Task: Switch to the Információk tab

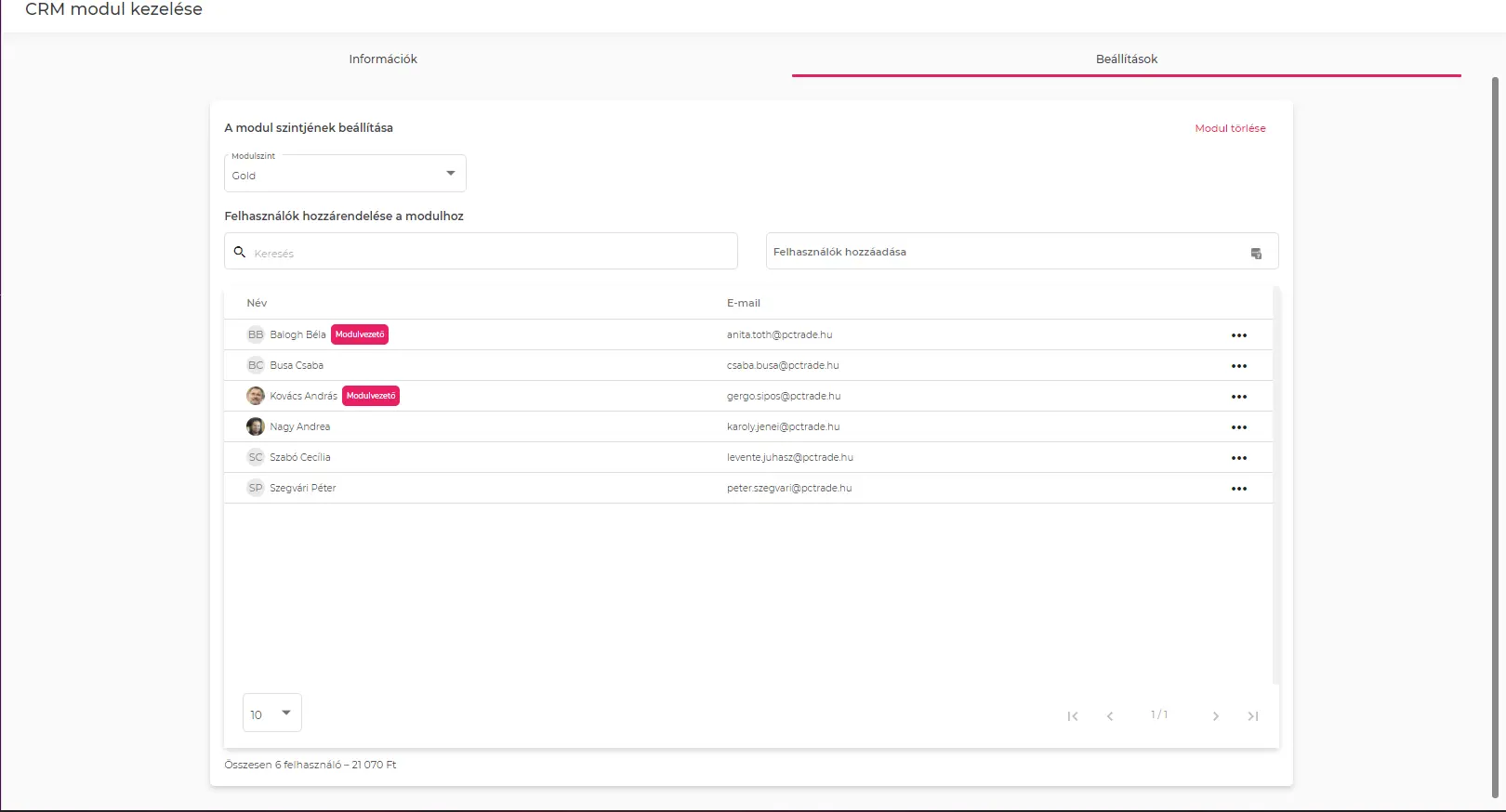Action: (x=383, y=59)
